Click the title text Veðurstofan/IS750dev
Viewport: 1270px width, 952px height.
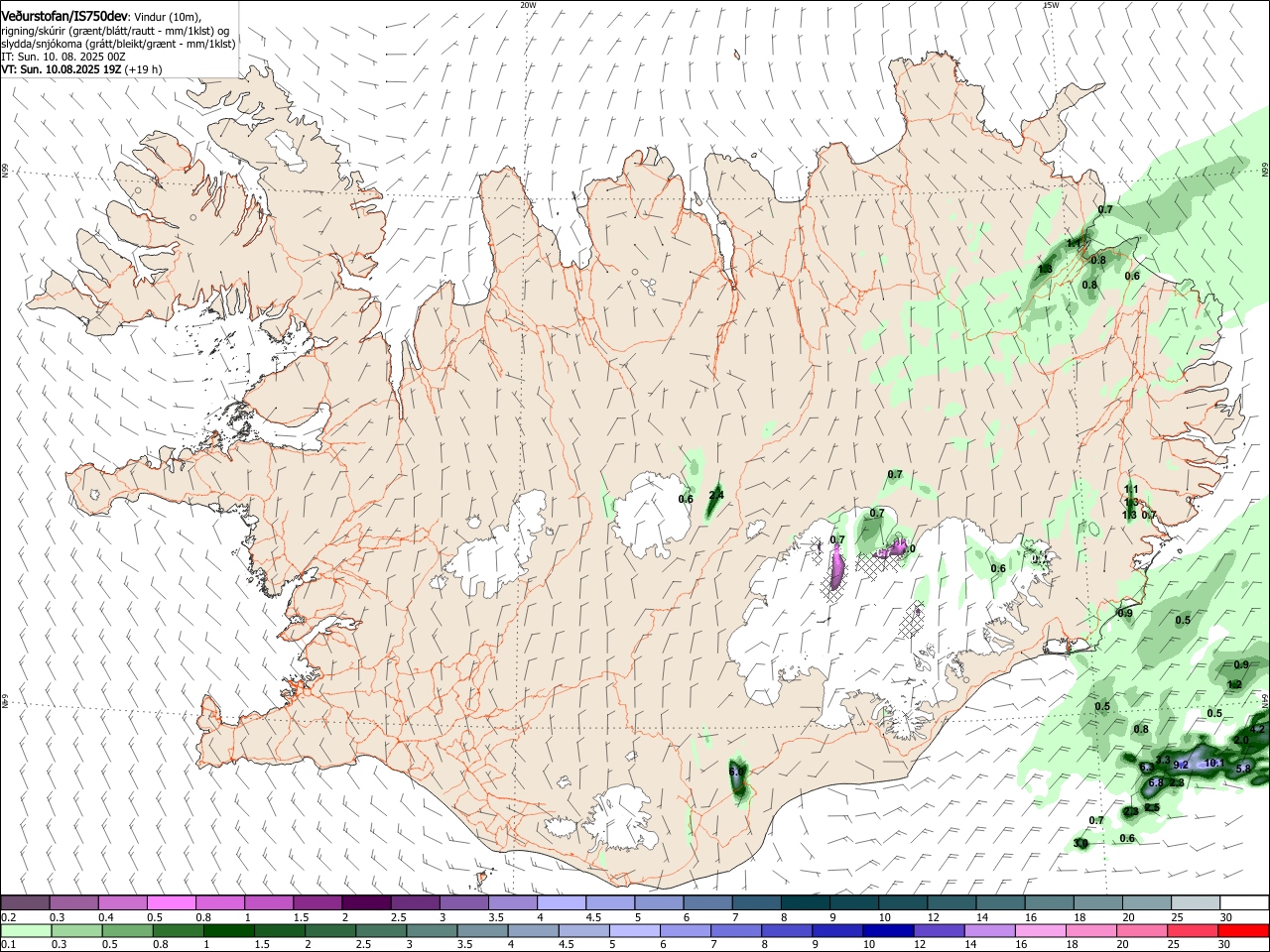tap(64, 15)
